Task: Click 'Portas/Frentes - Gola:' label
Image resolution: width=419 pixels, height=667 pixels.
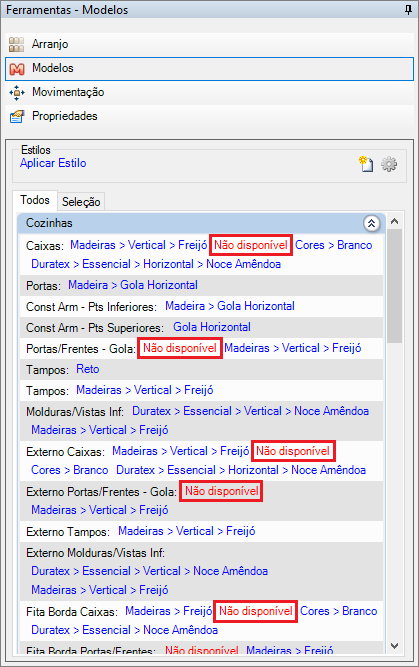Action: [80, 349]
